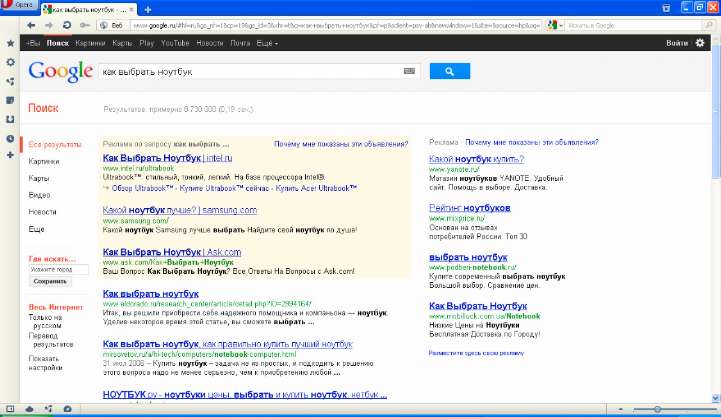Open 'выбрать ноутбук' podberi-notebook ad link
The width and height of the screenshot is (721, 417).
pos(468,257)
